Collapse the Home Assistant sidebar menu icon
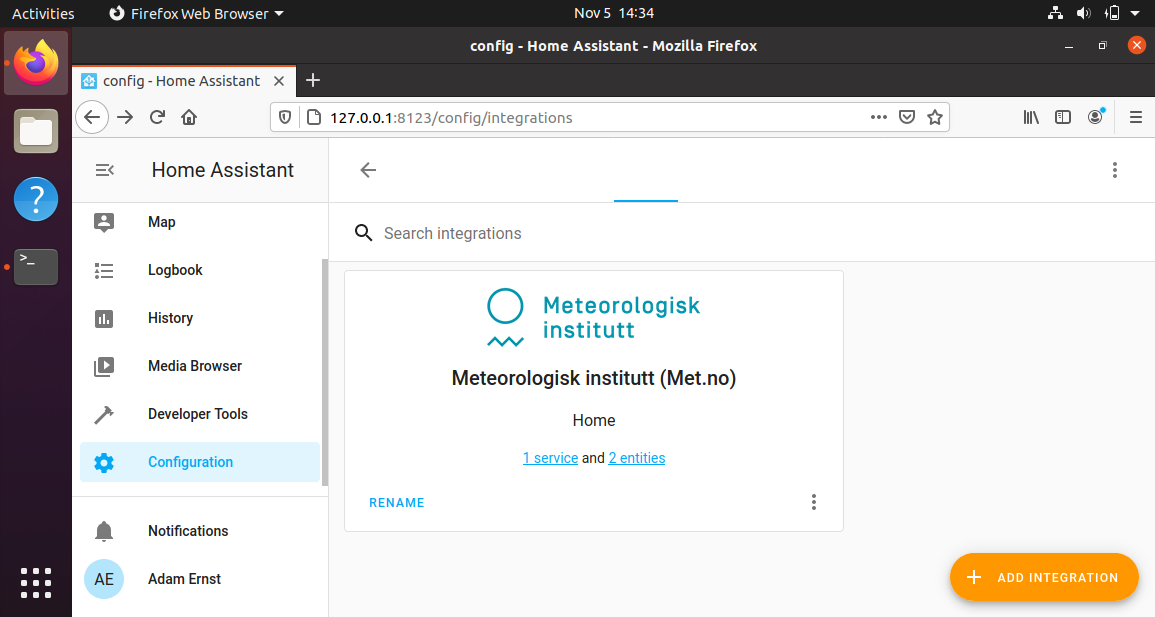Image resolution: width=1155 pixels, height=617 pixels. [105, 170]
